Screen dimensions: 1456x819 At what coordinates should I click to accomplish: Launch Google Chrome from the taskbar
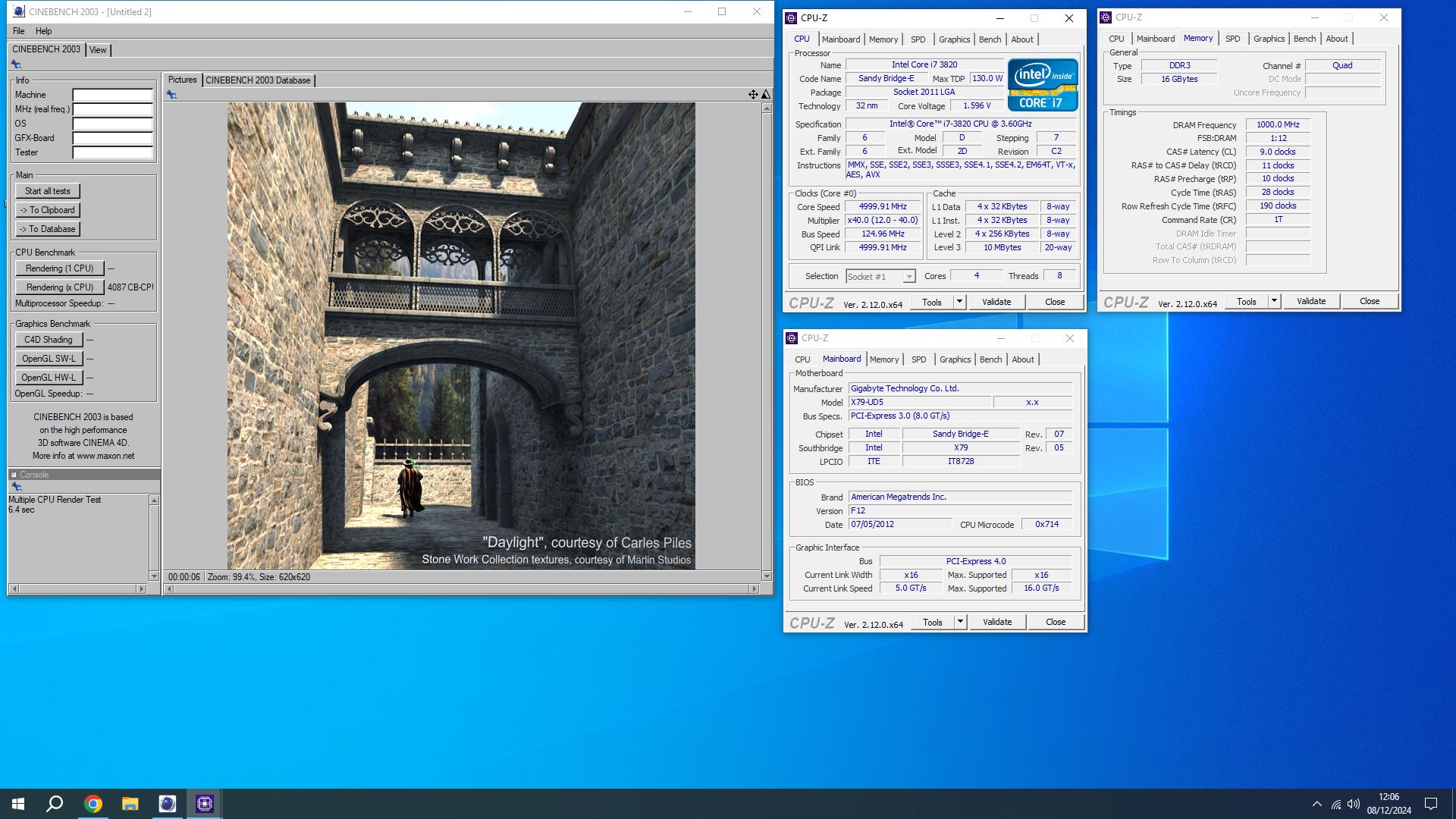coord(93,804)
